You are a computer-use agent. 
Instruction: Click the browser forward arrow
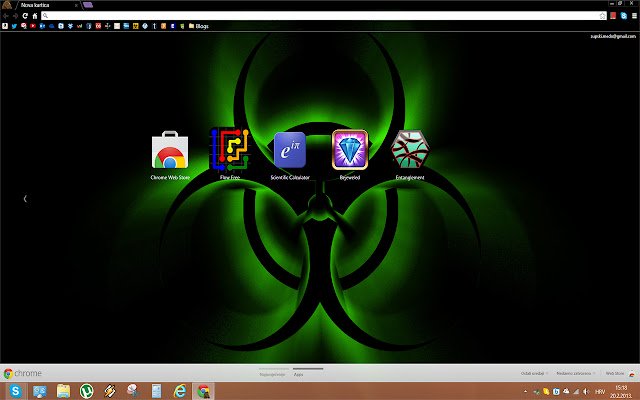(x=16, y=16)
